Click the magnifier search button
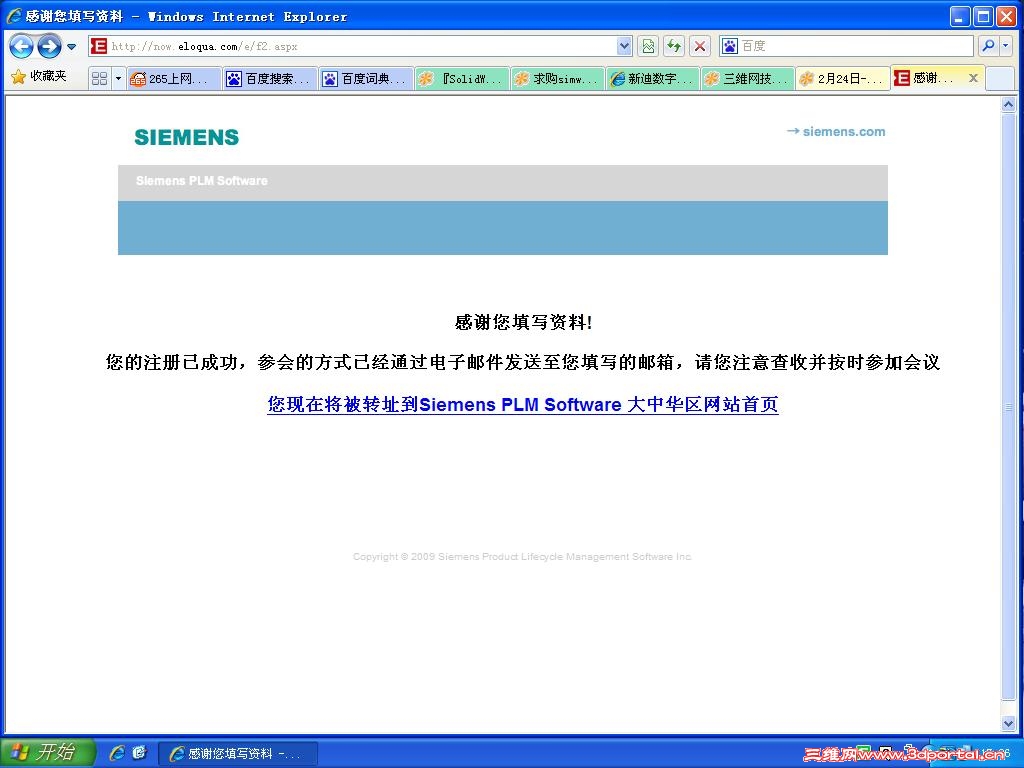1024x768 pixels. (988, 46)
